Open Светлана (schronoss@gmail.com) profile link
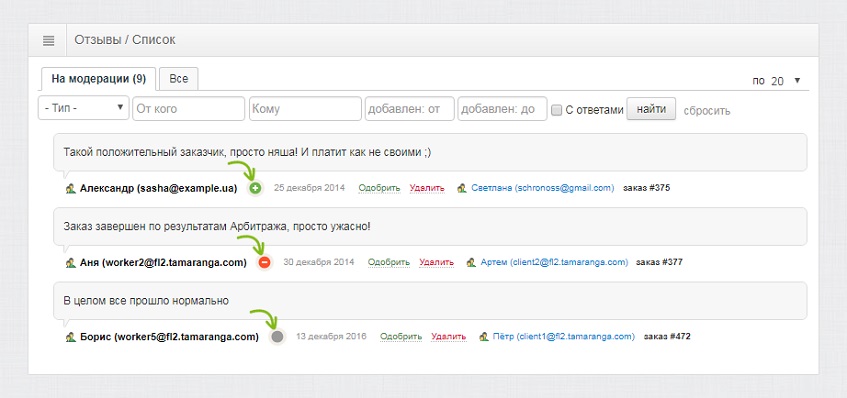The height and width of the screenshot is (398, 847). point(542,188)
